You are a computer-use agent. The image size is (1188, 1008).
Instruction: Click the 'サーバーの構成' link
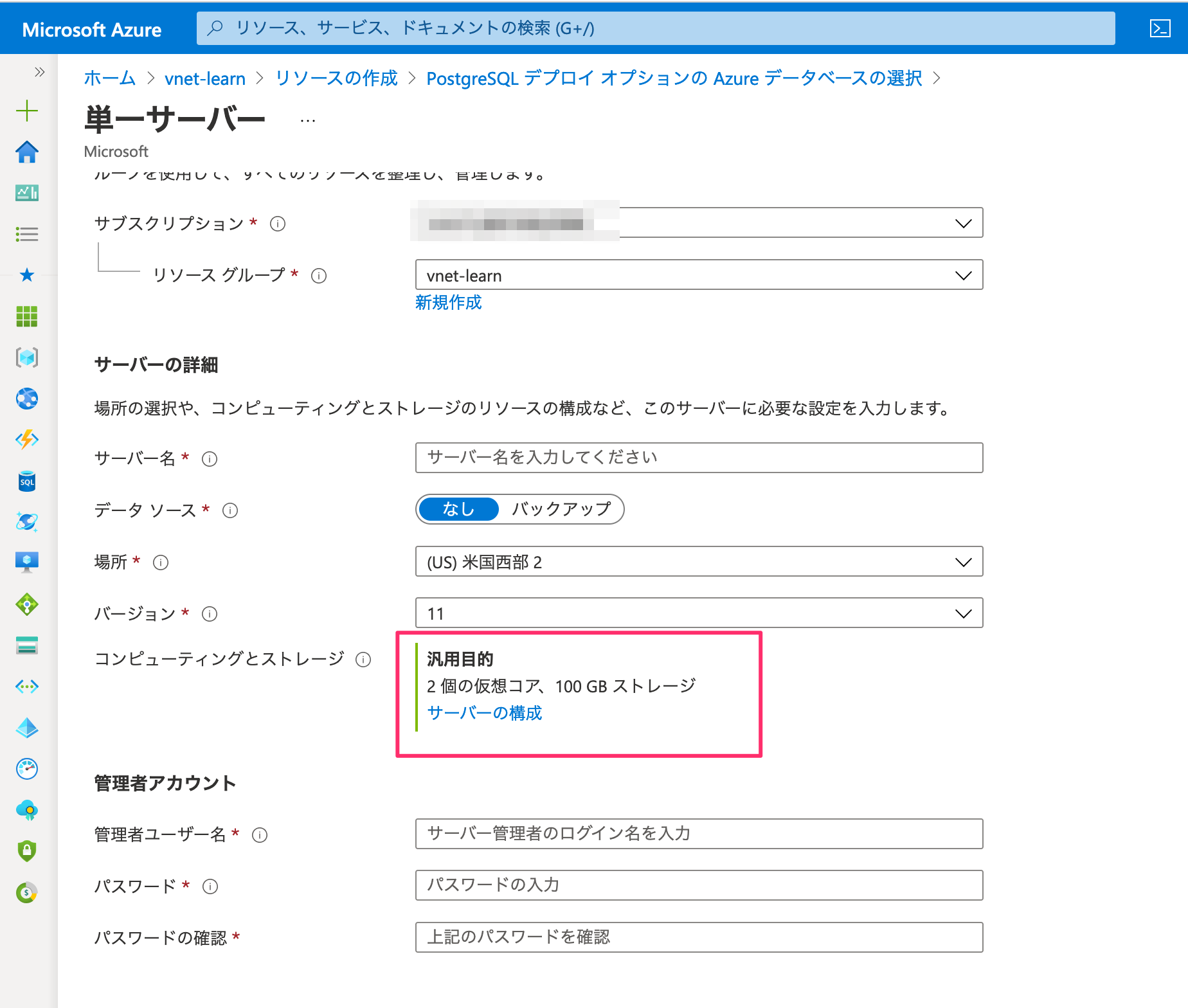click(x=484, y=713)
